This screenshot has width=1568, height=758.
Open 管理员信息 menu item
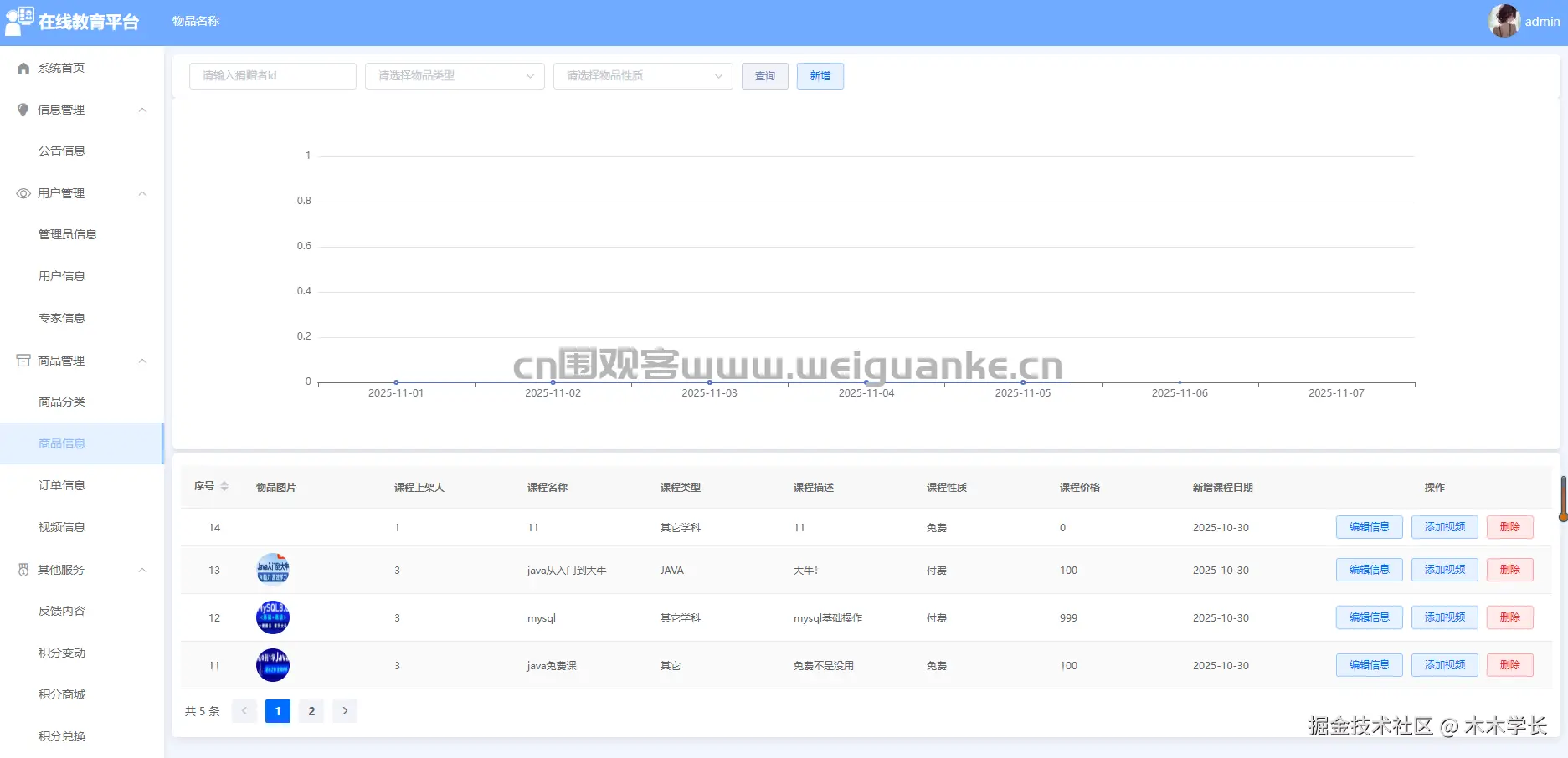(82, 234)
